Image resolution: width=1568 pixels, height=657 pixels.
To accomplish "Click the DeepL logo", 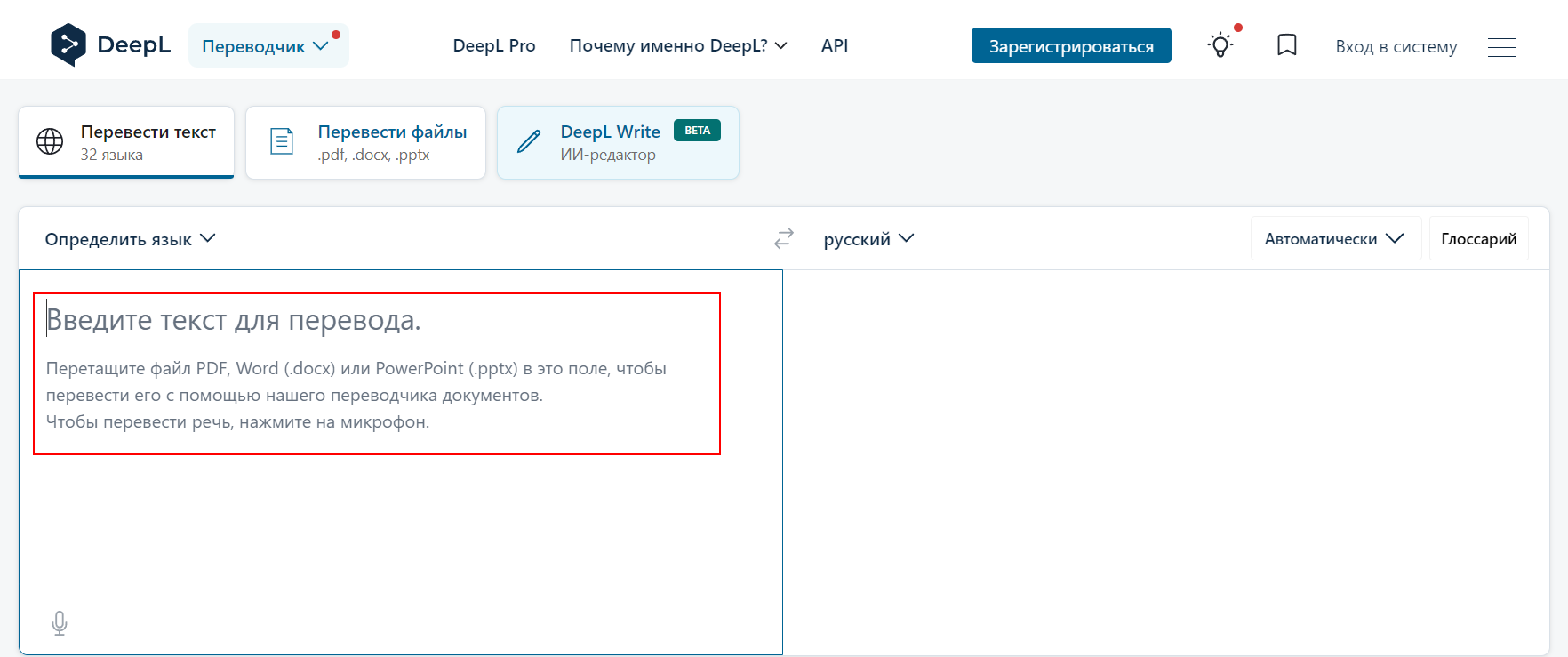I will (x=110, y=45).
